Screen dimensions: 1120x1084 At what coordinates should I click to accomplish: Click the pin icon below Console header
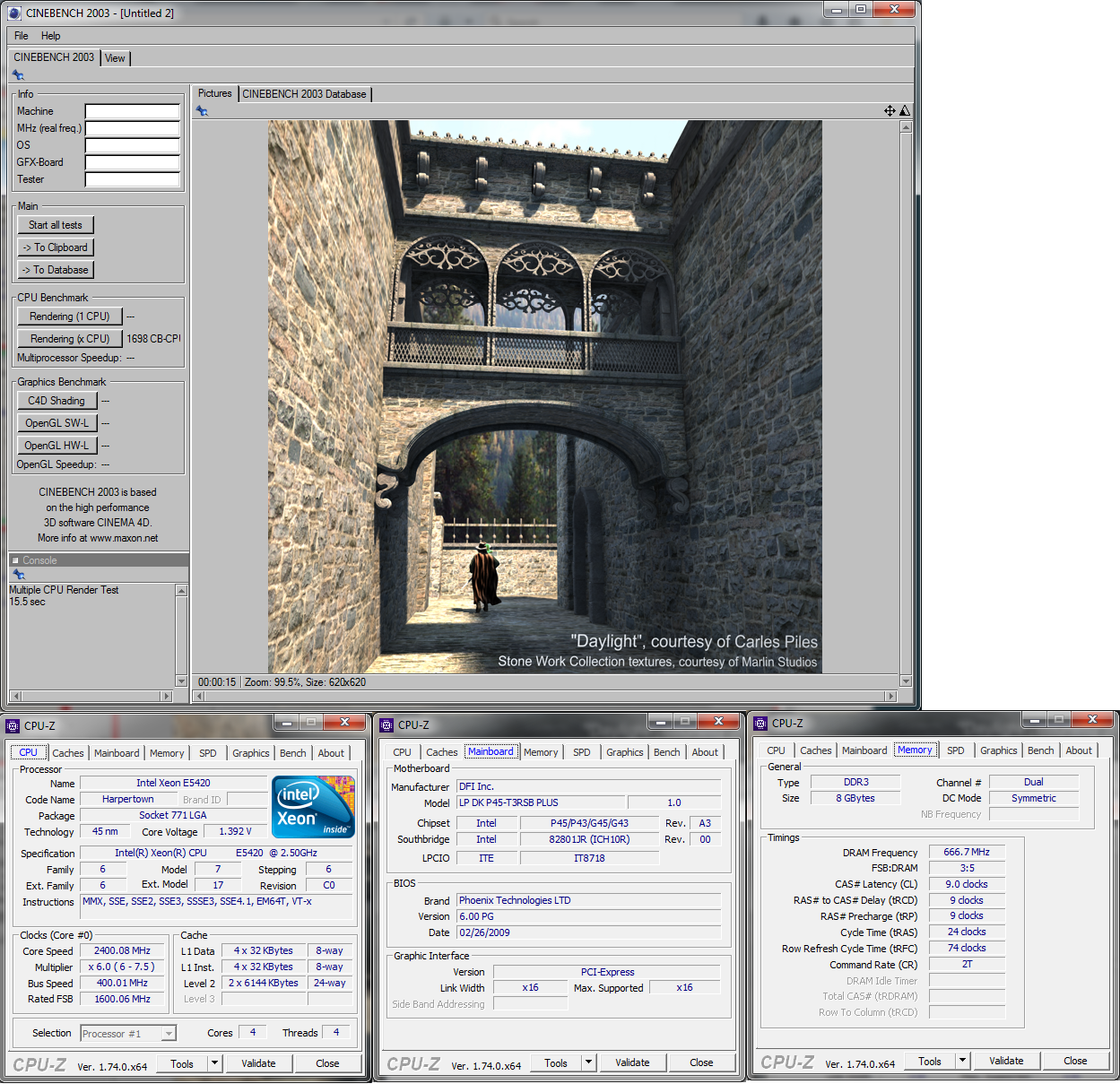point(18,574)
